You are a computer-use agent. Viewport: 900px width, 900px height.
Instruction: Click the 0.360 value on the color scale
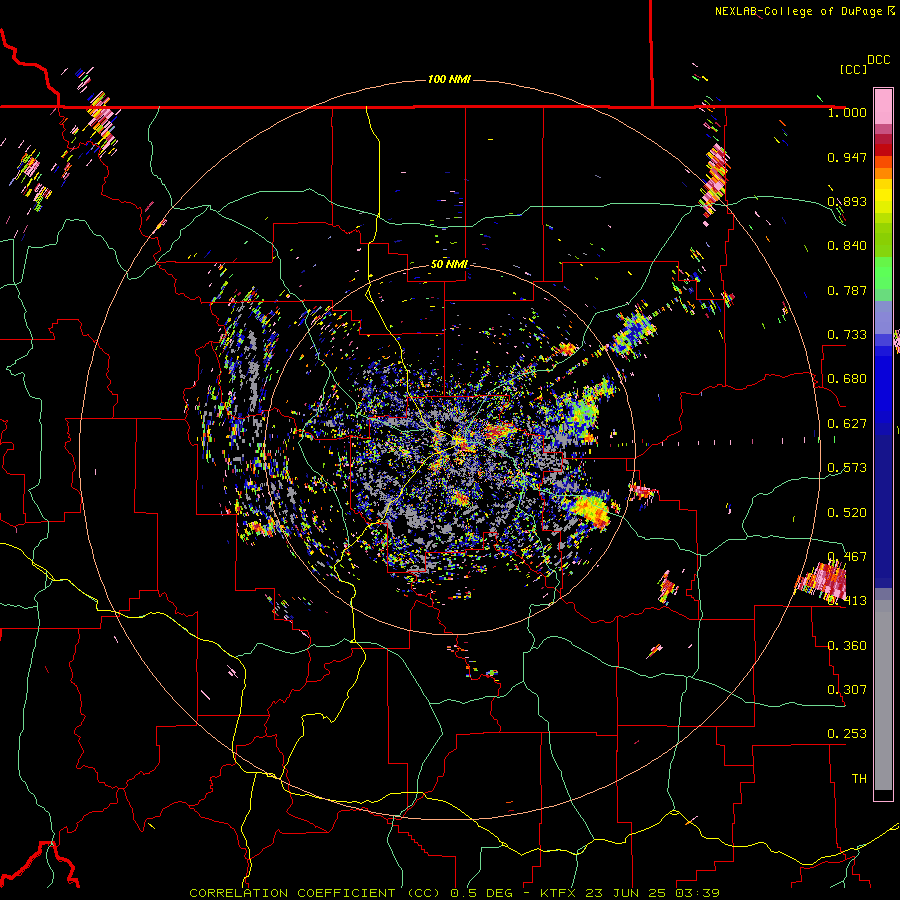pyautogui.click(x=847, y=646)
